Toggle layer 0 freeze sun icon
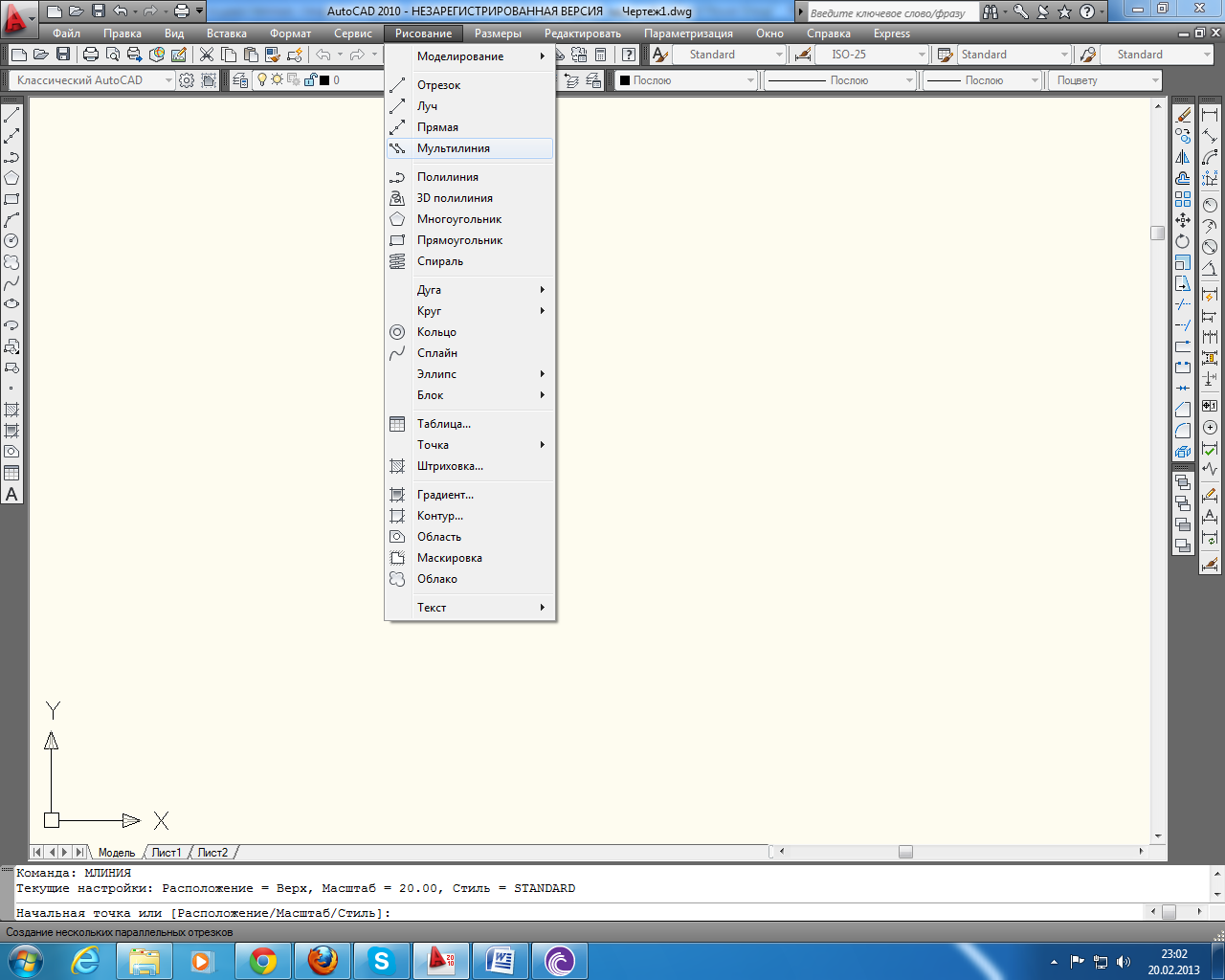Screen dimensions: 1225x980 click(278, 80)
